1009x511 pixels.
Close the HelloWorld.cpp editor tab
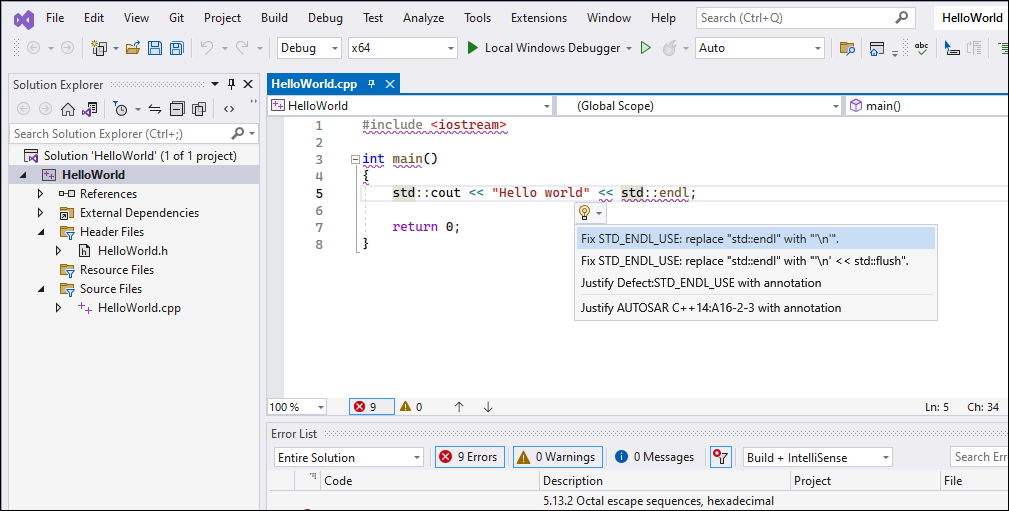point(390,84)
